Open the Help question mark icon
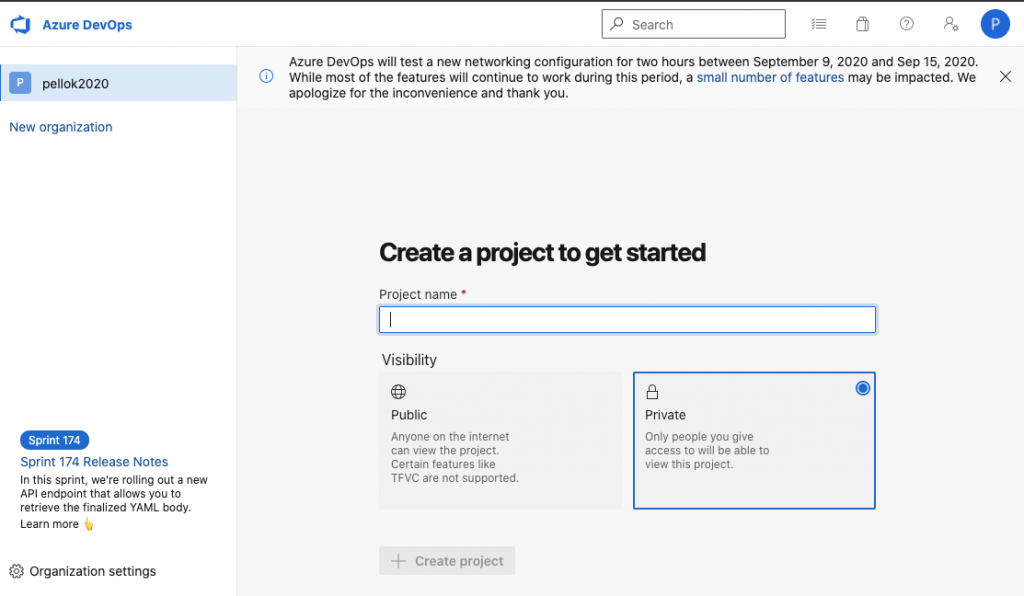1024x596 pixels. (906, 24)
